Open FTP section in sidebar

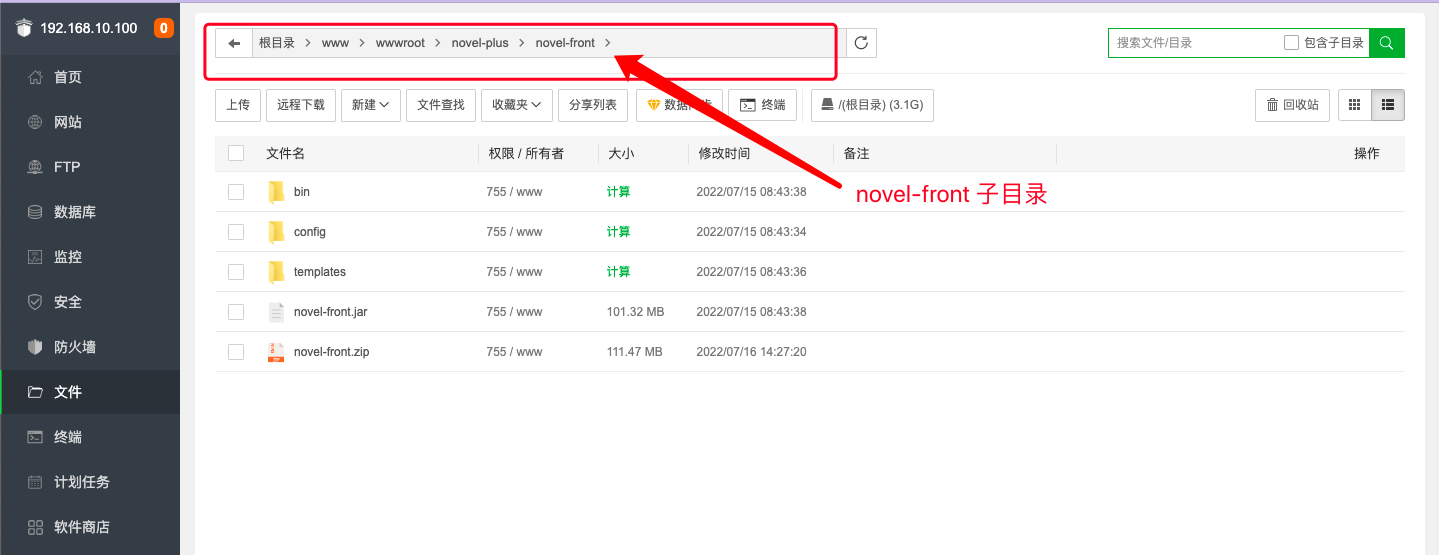[90, 167]
